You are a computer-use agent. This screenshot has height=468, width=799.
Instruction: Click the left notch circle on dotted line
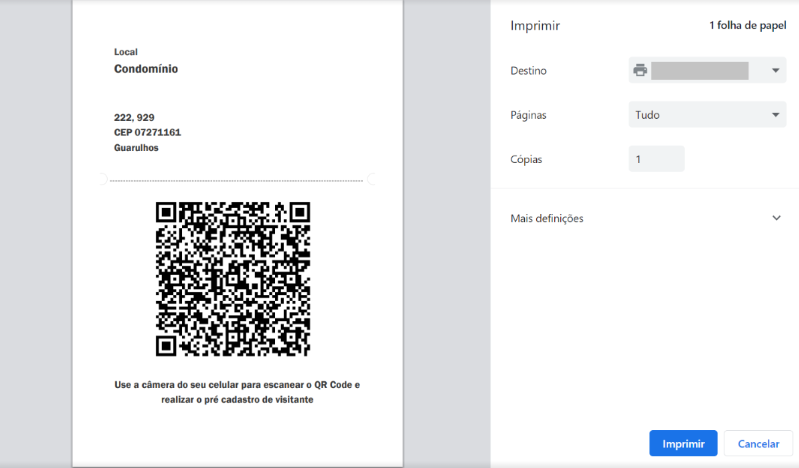click(x=100, y=180)
